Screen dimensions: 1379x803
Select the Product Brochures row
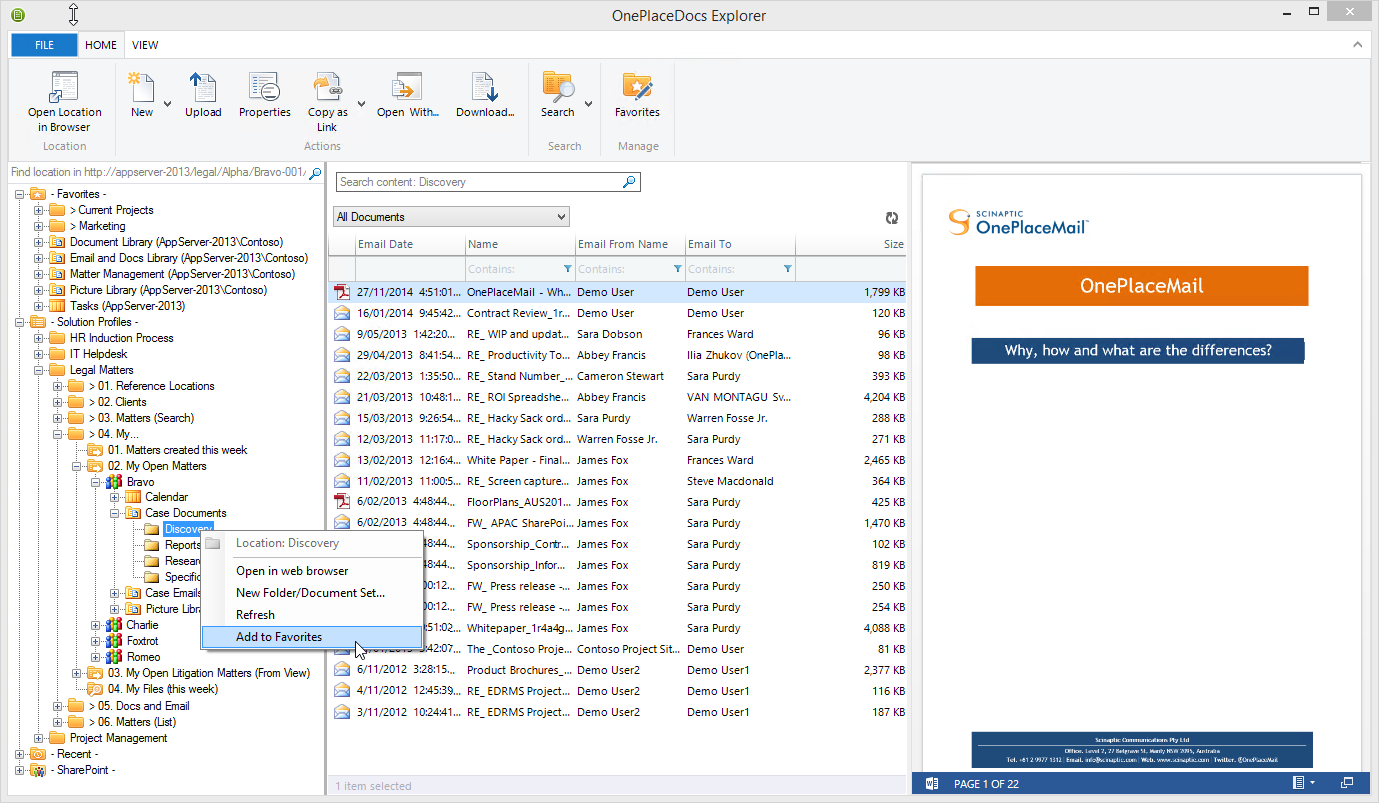click(618, 670)
